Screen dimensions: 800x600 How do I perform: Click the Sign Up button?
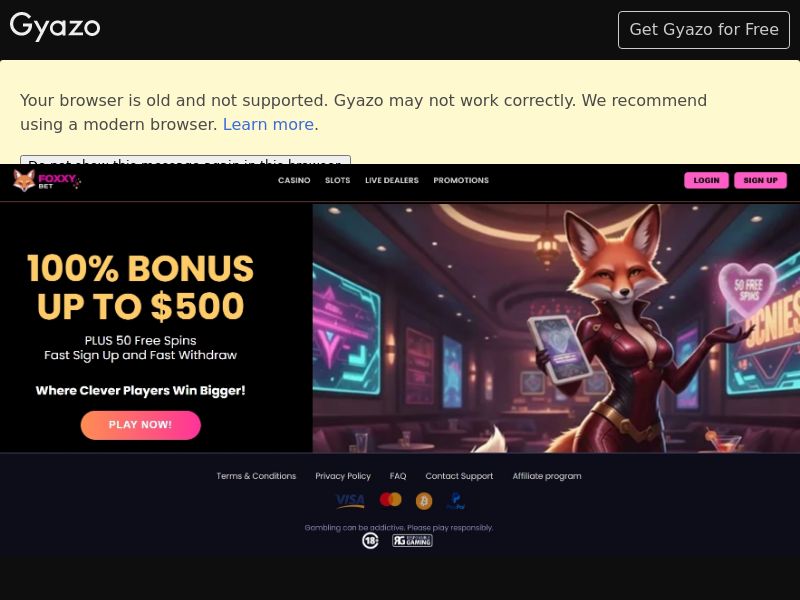(761, 180)
